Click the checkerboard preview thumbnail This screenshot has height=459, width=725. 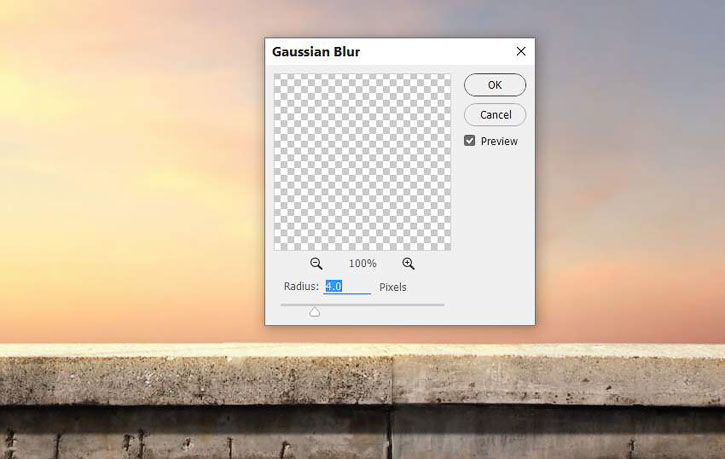[362, 162]
